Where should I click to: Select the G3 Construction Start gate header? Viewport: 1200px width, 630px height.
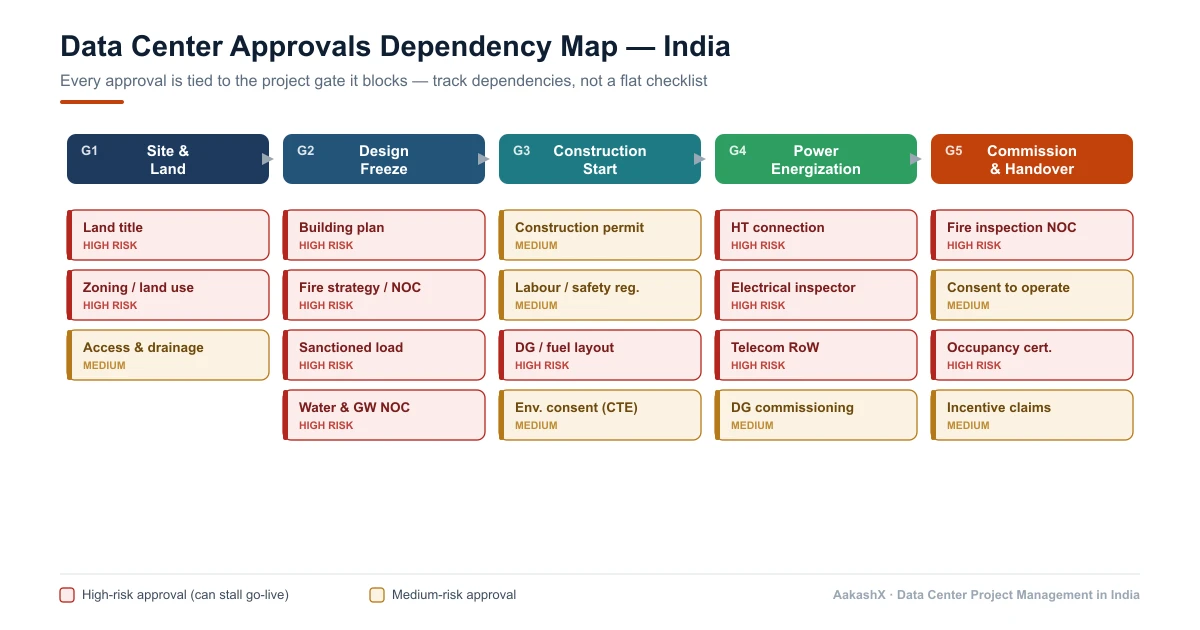point(600,159)
